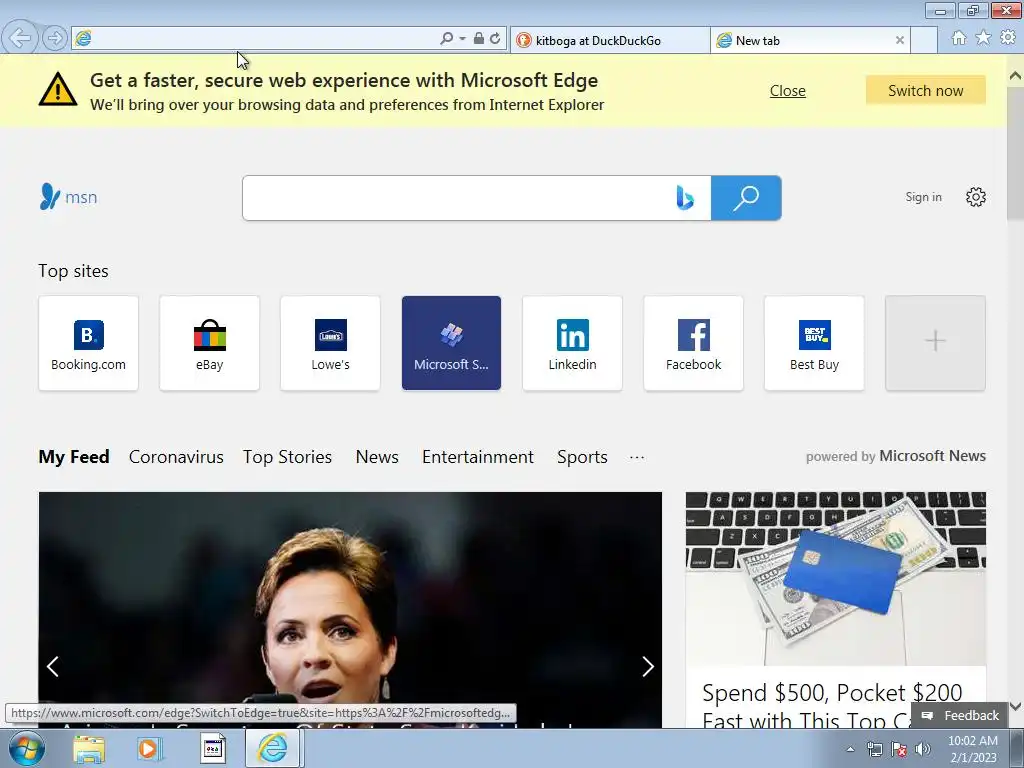Click the taskbar clock showing 10:02 AM

pyautogui.click(x=973, y=749)
